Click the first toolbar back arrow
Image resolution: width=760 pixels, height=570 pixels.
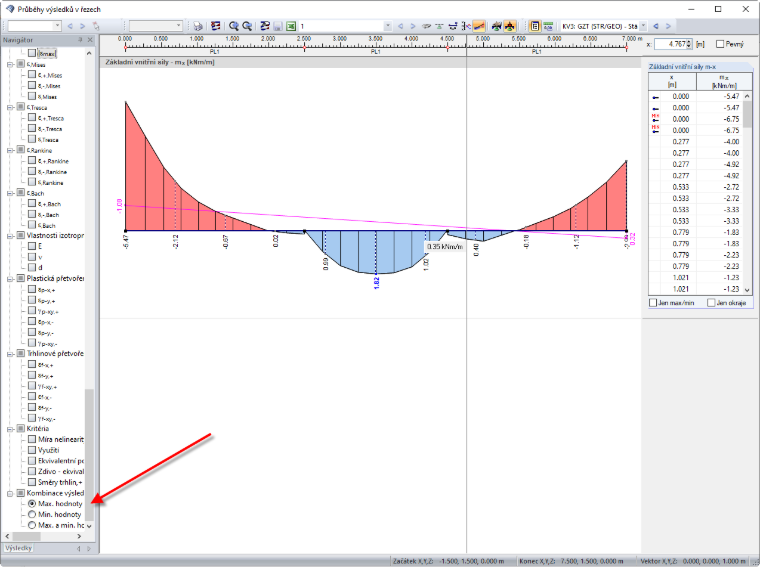coord(70,26)
